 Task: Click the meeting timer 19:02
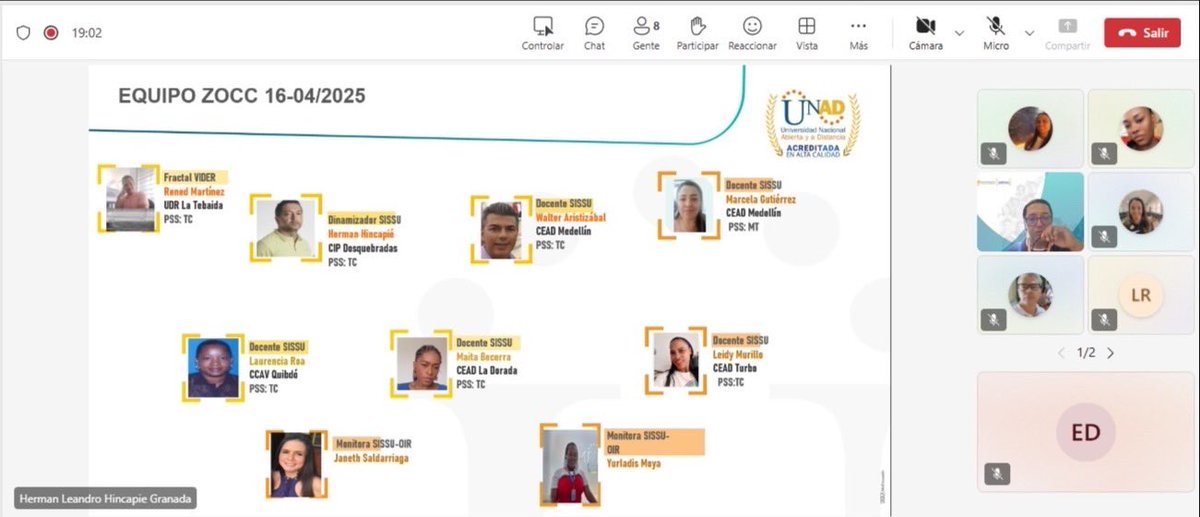click(87, 33)
